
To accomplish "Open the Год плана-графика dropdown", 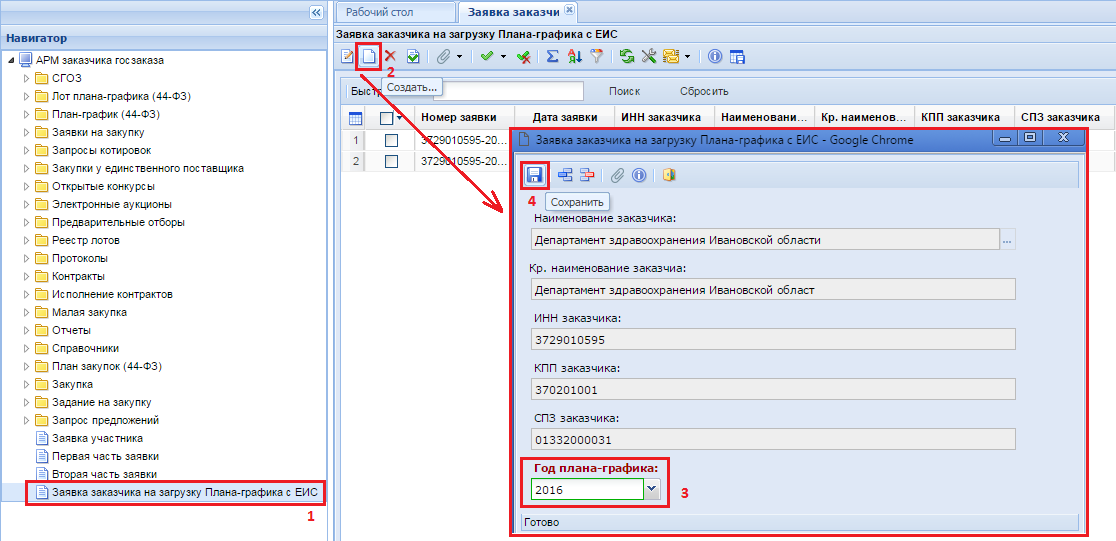I will click(x=652, y=489).
